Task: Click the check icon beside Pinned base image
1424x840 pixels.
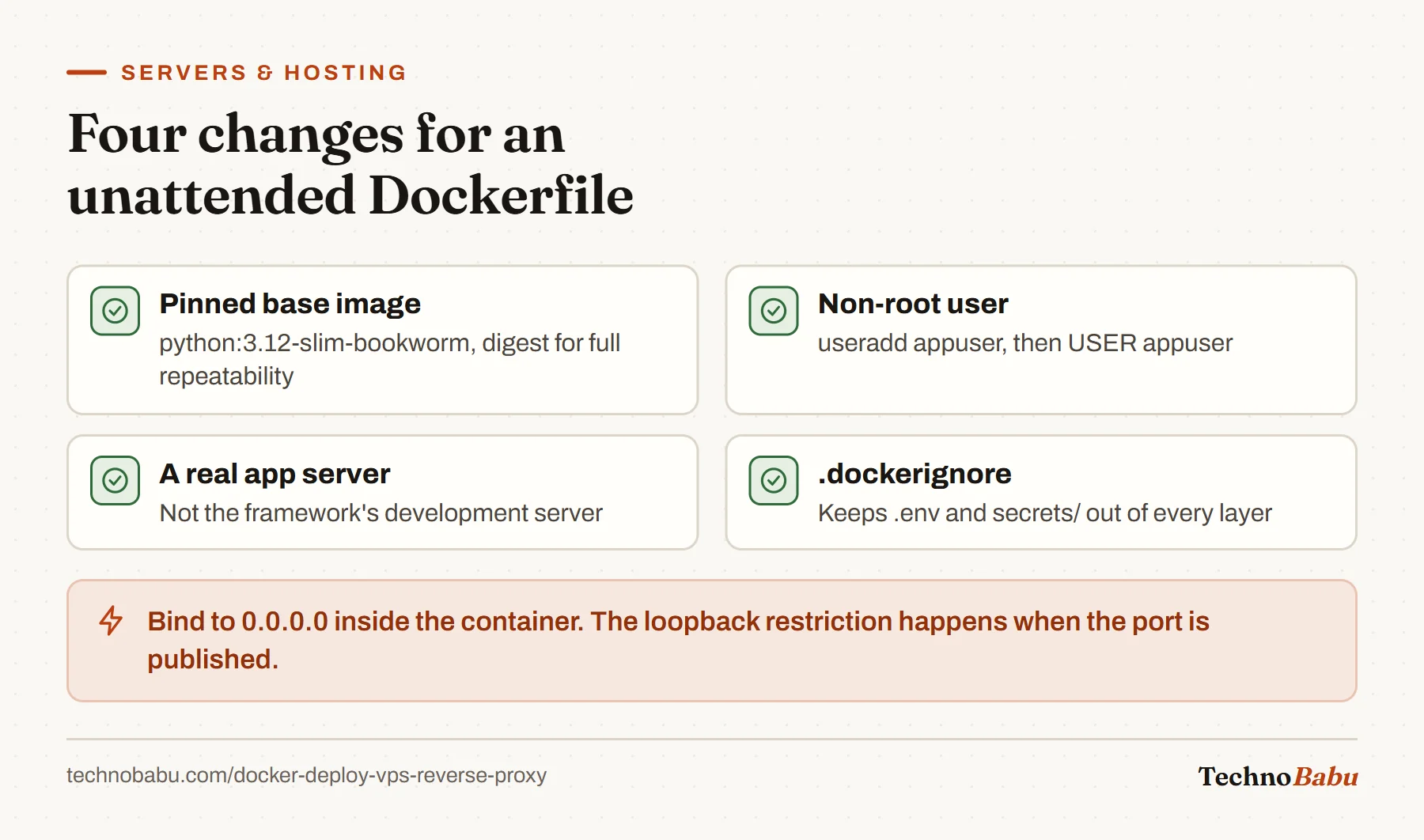Action: [x=115, y=311]
